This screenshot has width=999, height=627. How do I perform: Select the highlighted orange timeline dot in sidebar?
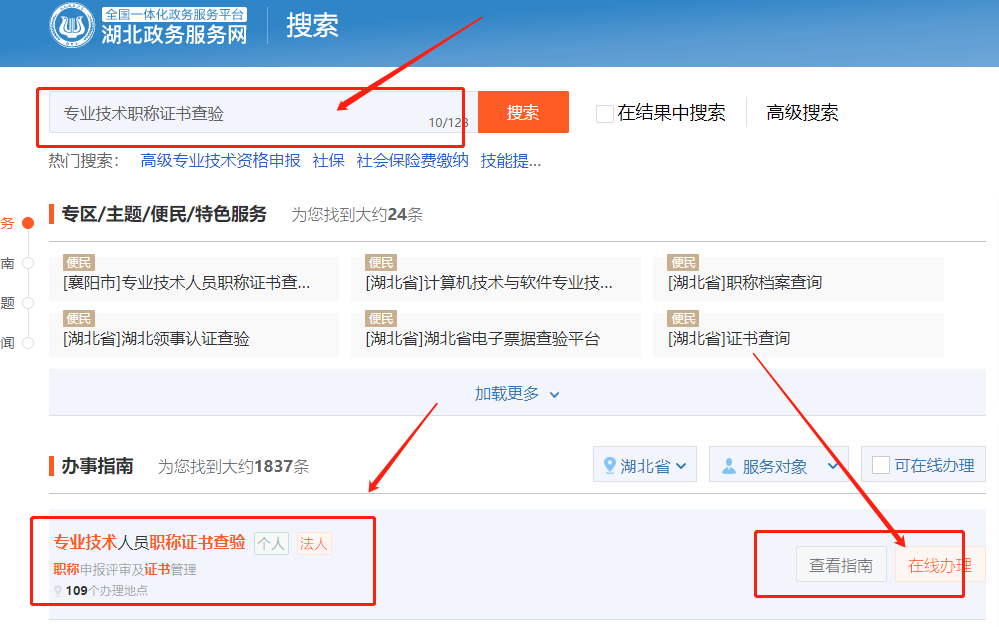(28, 223)
